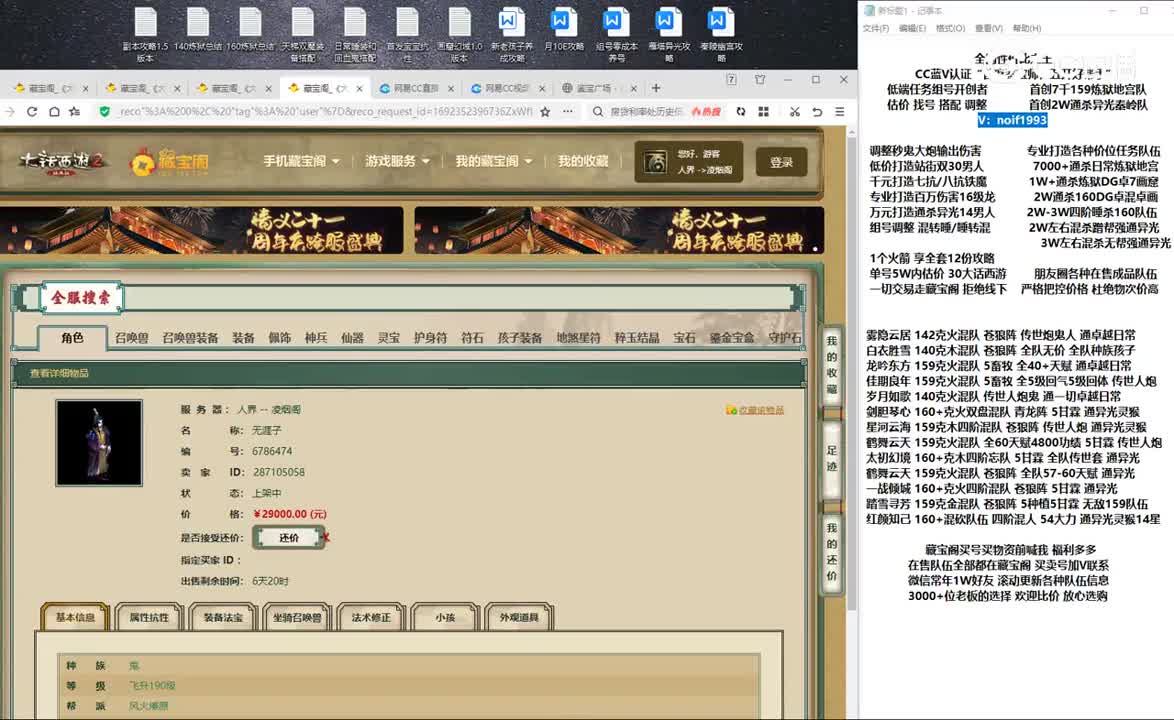Bookmark this page with the address bar star
Screen dimensions: 1174x720
545,112
